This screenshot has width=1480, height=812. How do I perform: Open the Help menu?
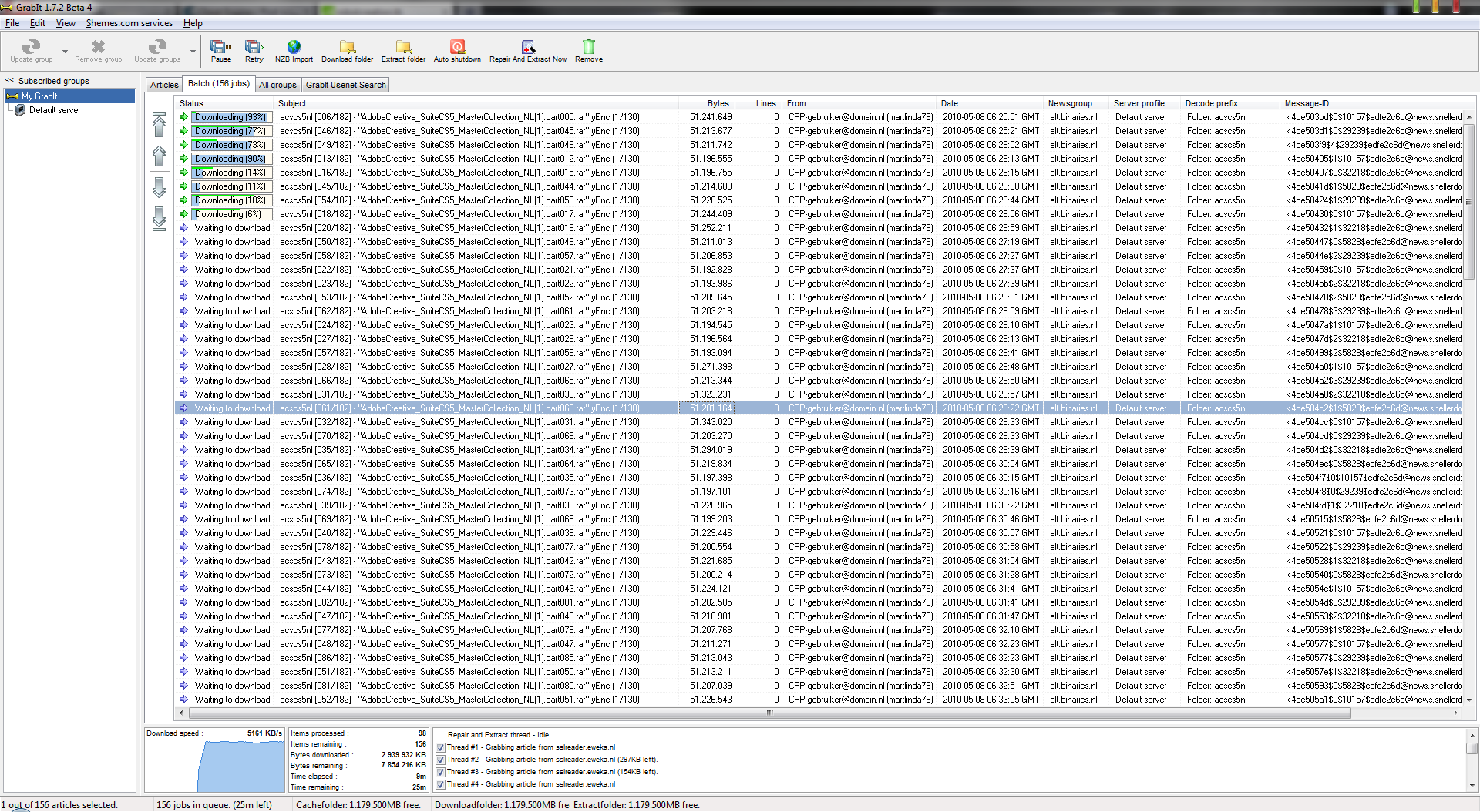[x=193, y=23]
